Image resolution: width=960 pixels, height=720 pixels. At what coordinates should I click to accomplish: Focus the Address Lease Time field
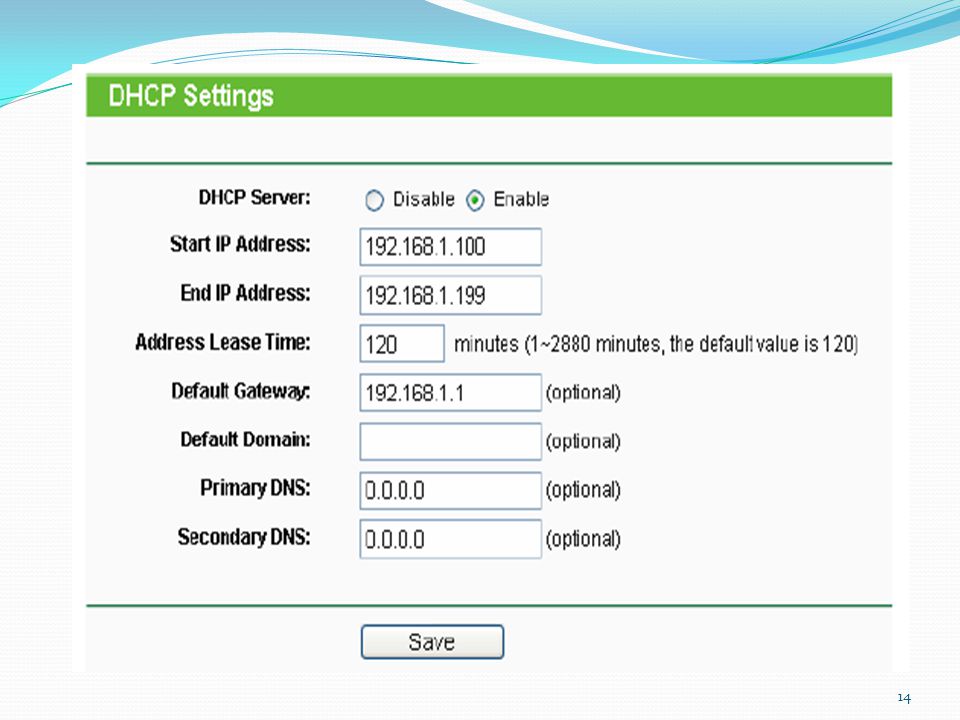click(x=402, y=343)
